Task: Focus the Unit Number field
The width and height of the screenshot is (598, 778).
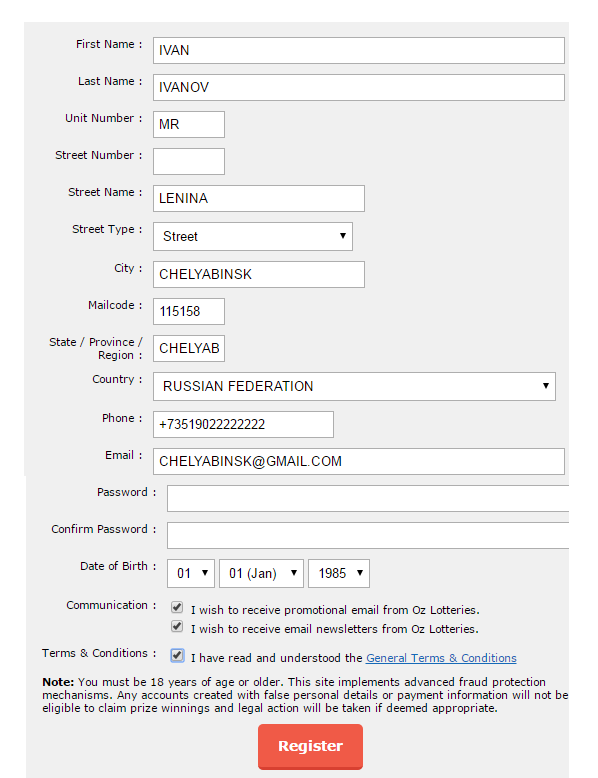Action: click(x=189, y=124)
